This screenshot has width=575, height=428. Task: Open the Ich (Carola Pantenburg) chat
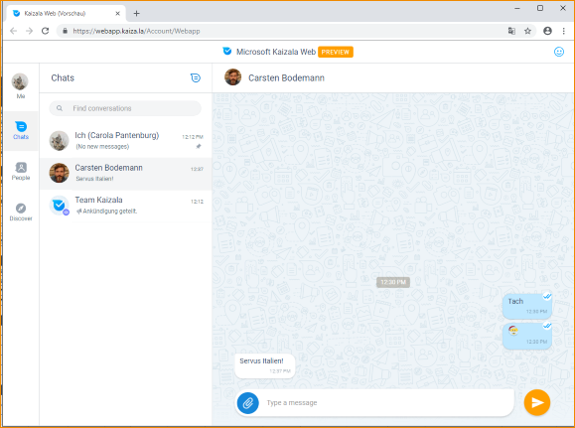point(126,140)
